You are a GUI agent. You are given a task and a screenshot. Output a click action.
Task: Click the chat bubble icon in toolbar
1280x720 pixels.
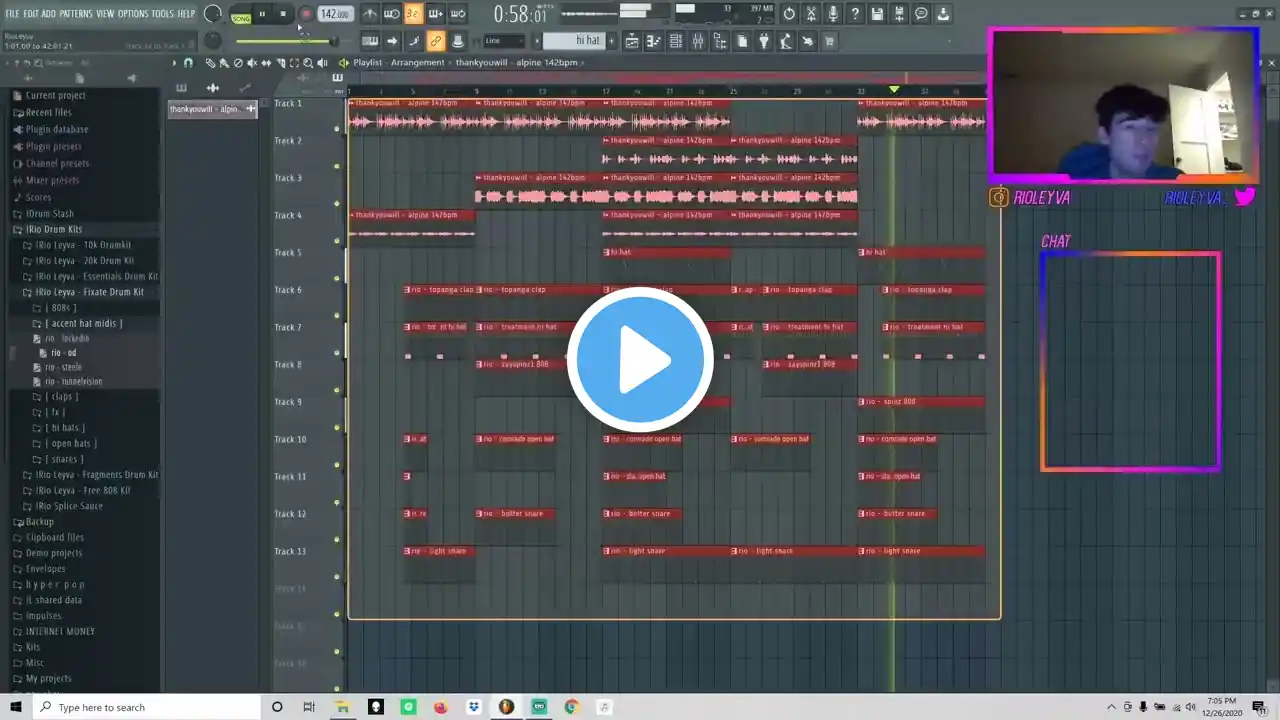click(x=921, y=14)
